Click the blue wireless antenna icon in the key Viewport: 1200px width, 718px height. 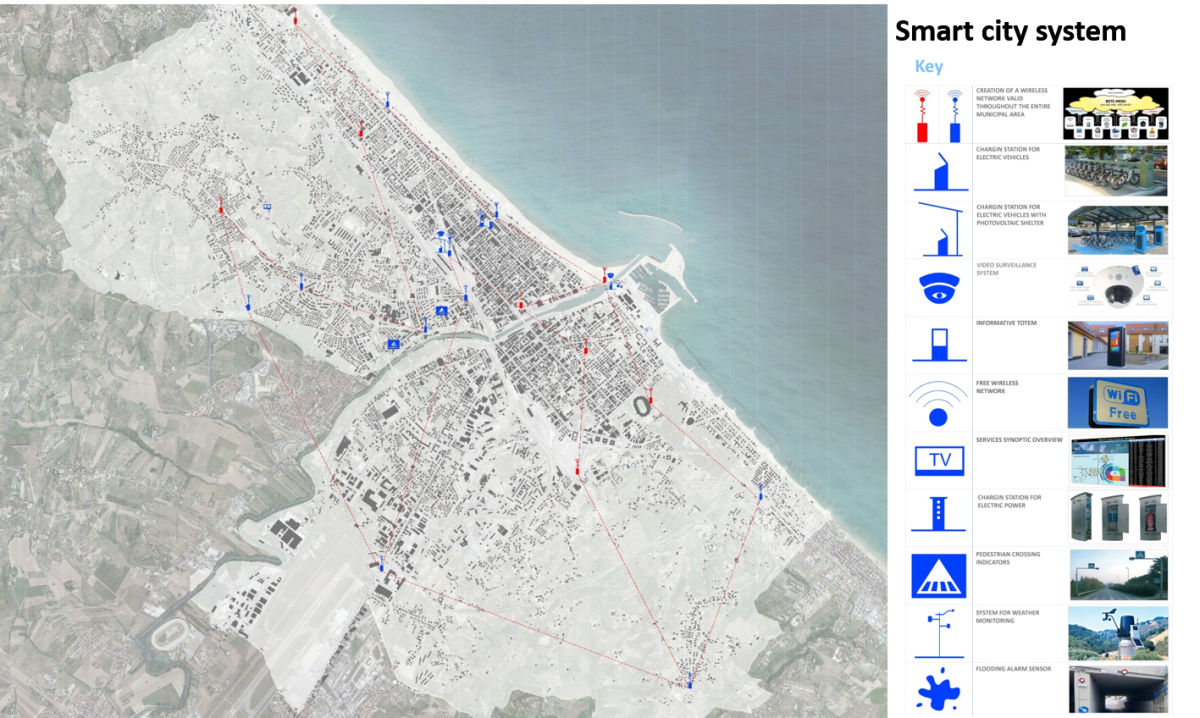click(x=955, y=116)
